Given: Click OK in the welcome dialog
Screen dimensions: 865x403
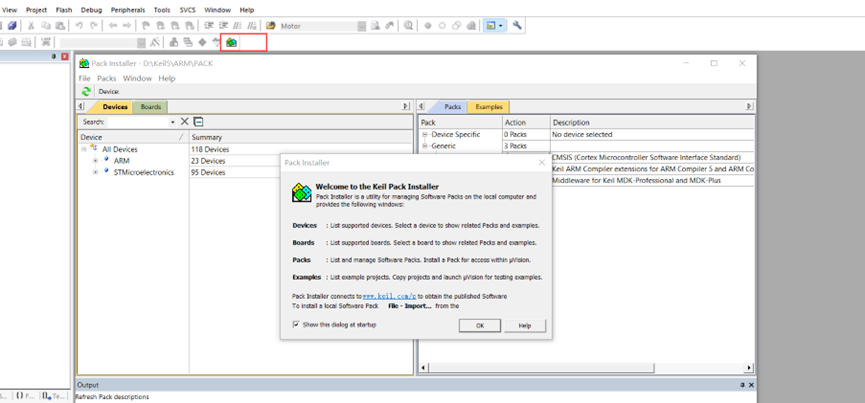Looking at the screenshot, I should (x=480, y=326).
